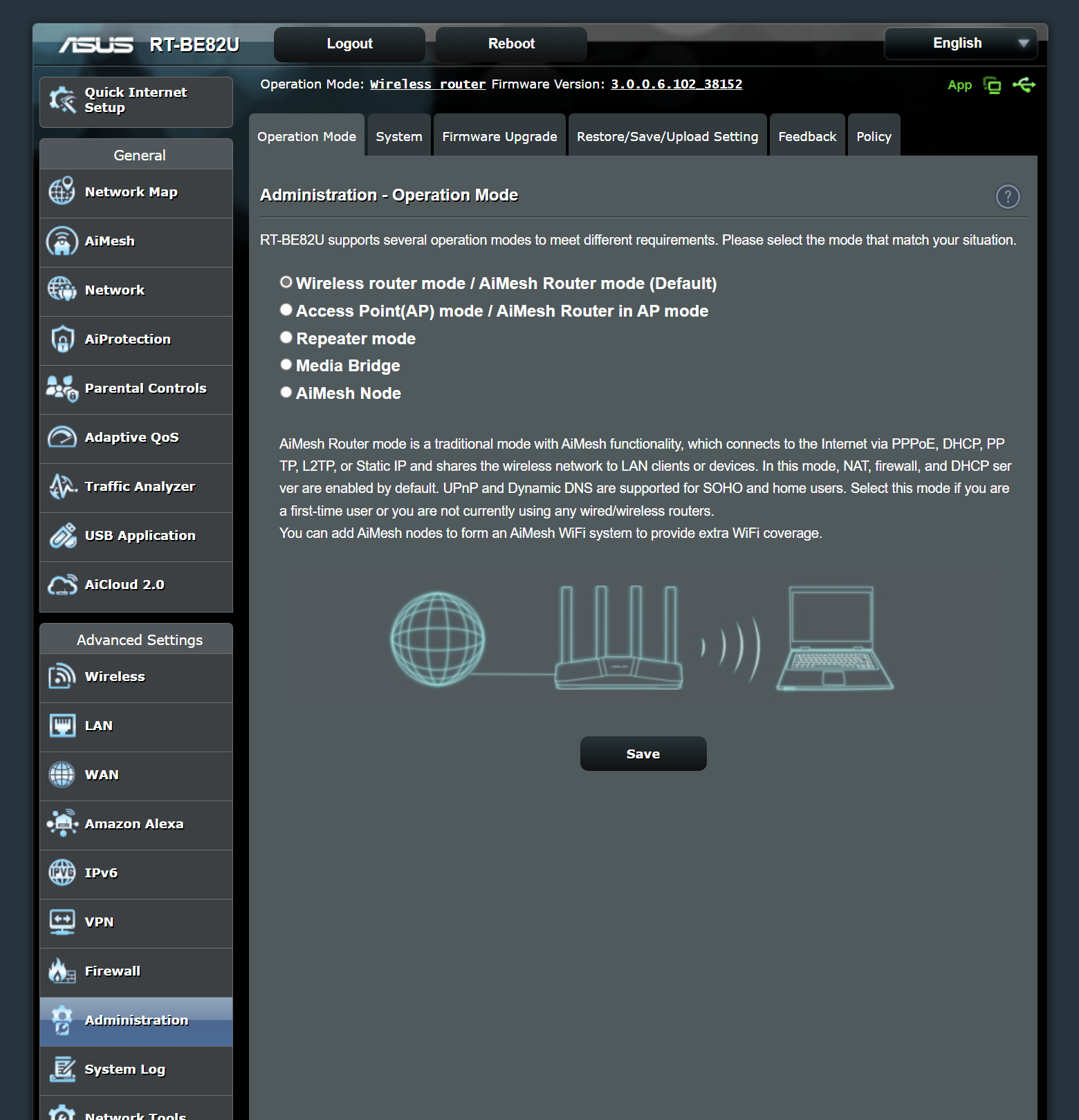Click the Advanced Settings section header

pos(136,640)
